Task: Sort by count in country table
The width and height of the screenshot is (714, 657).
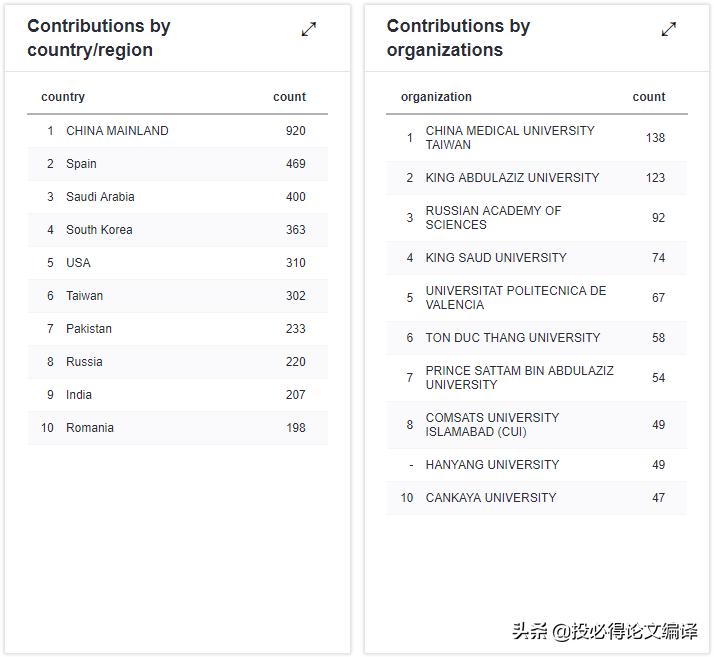Action: coord(289,97)
